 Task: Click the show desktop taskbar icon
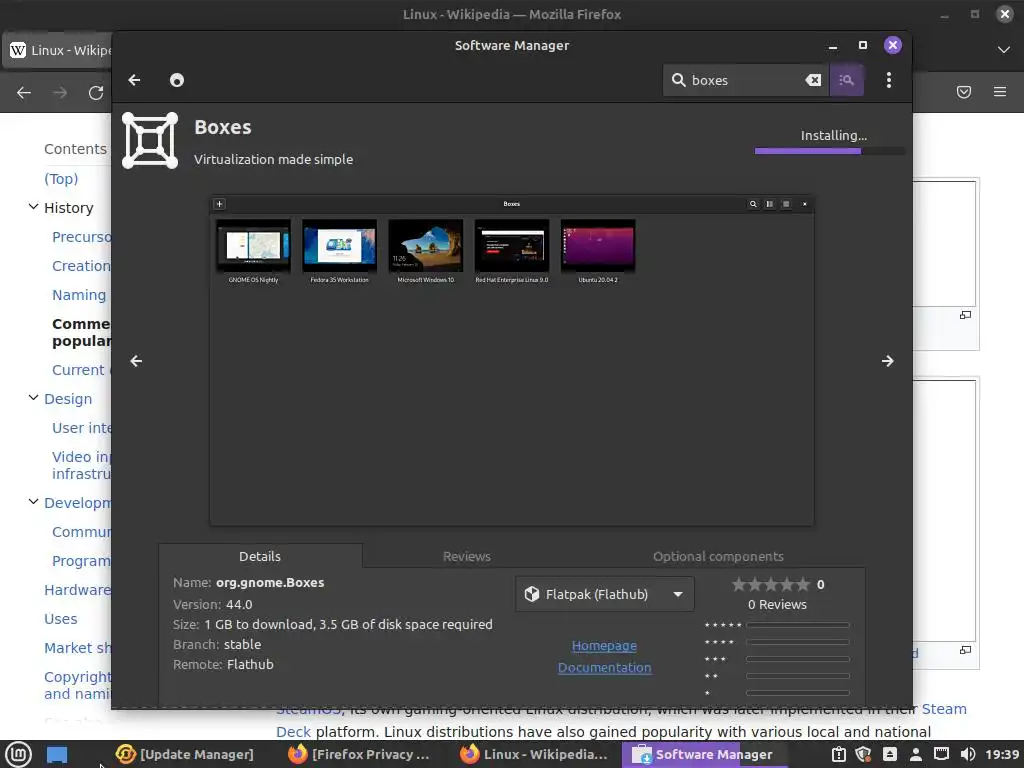[x=57, y=754]
